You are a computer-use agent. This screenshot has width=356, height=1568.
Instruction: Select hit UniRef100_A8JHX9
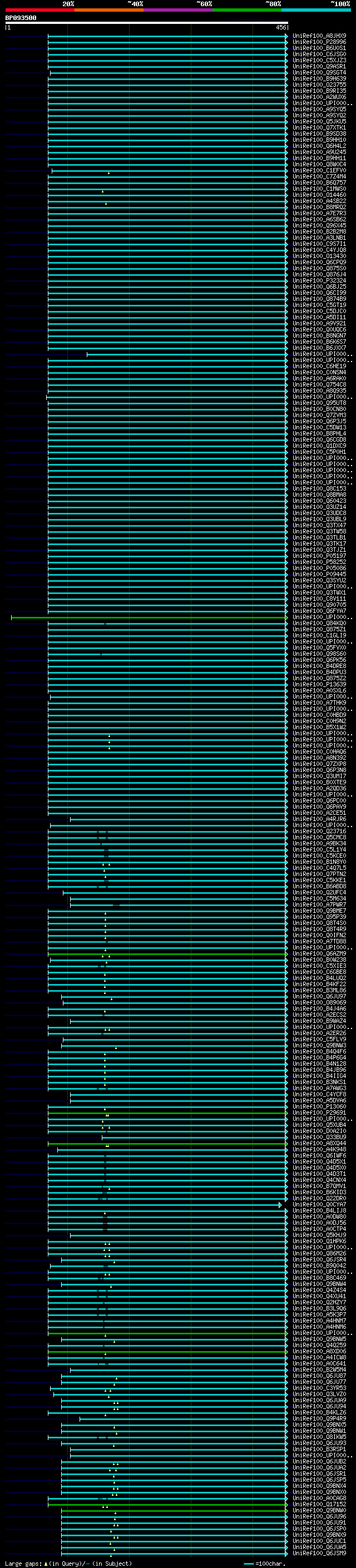(x=319, y=36)
